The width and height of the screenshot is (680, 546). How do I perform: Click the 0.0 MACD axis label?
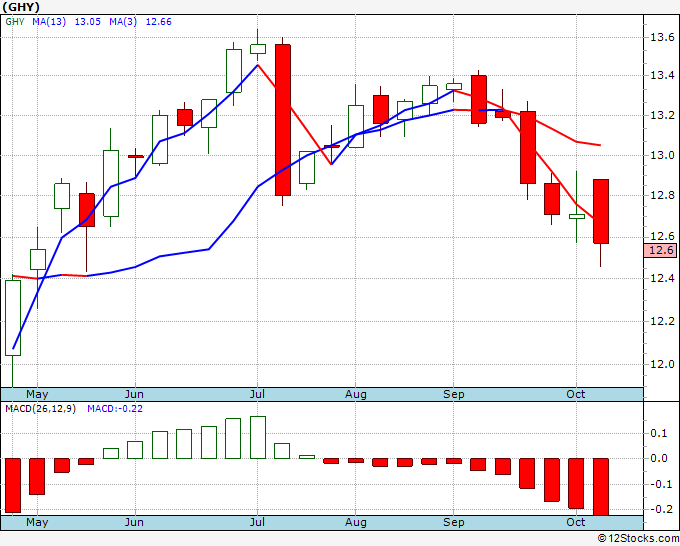(x=658, y=458)
